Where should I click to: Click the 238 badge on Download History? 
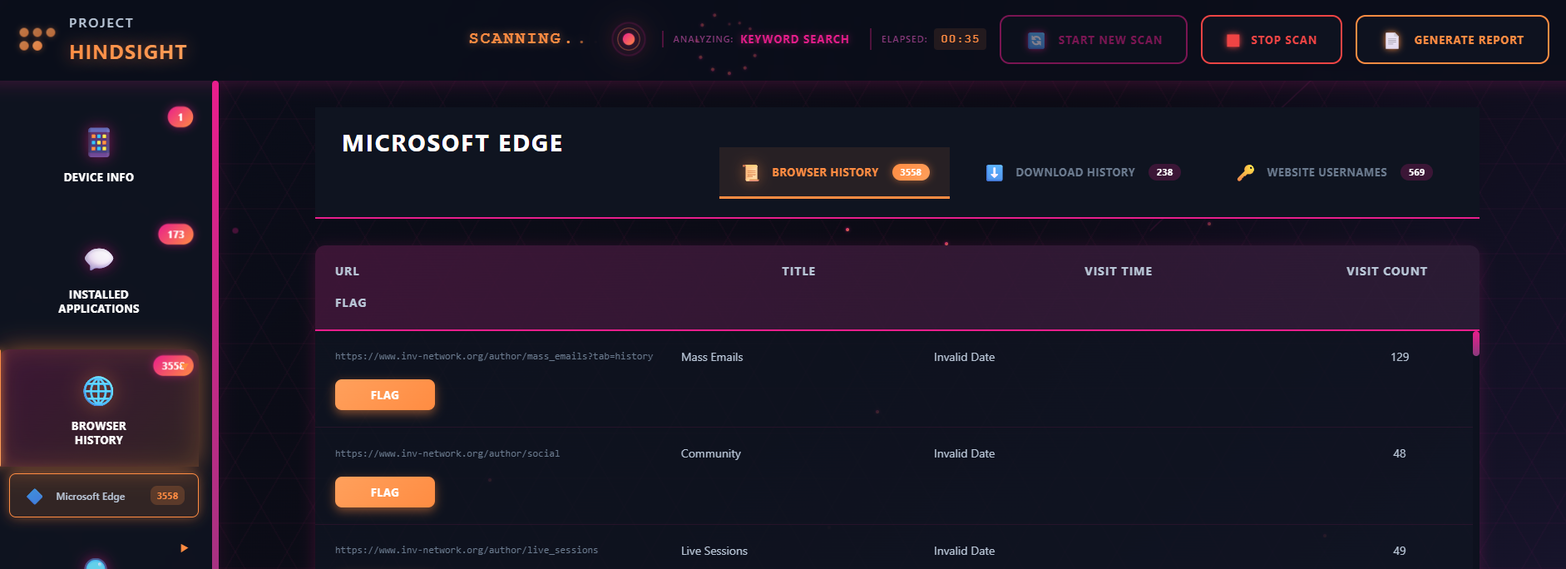[1164, 172]
